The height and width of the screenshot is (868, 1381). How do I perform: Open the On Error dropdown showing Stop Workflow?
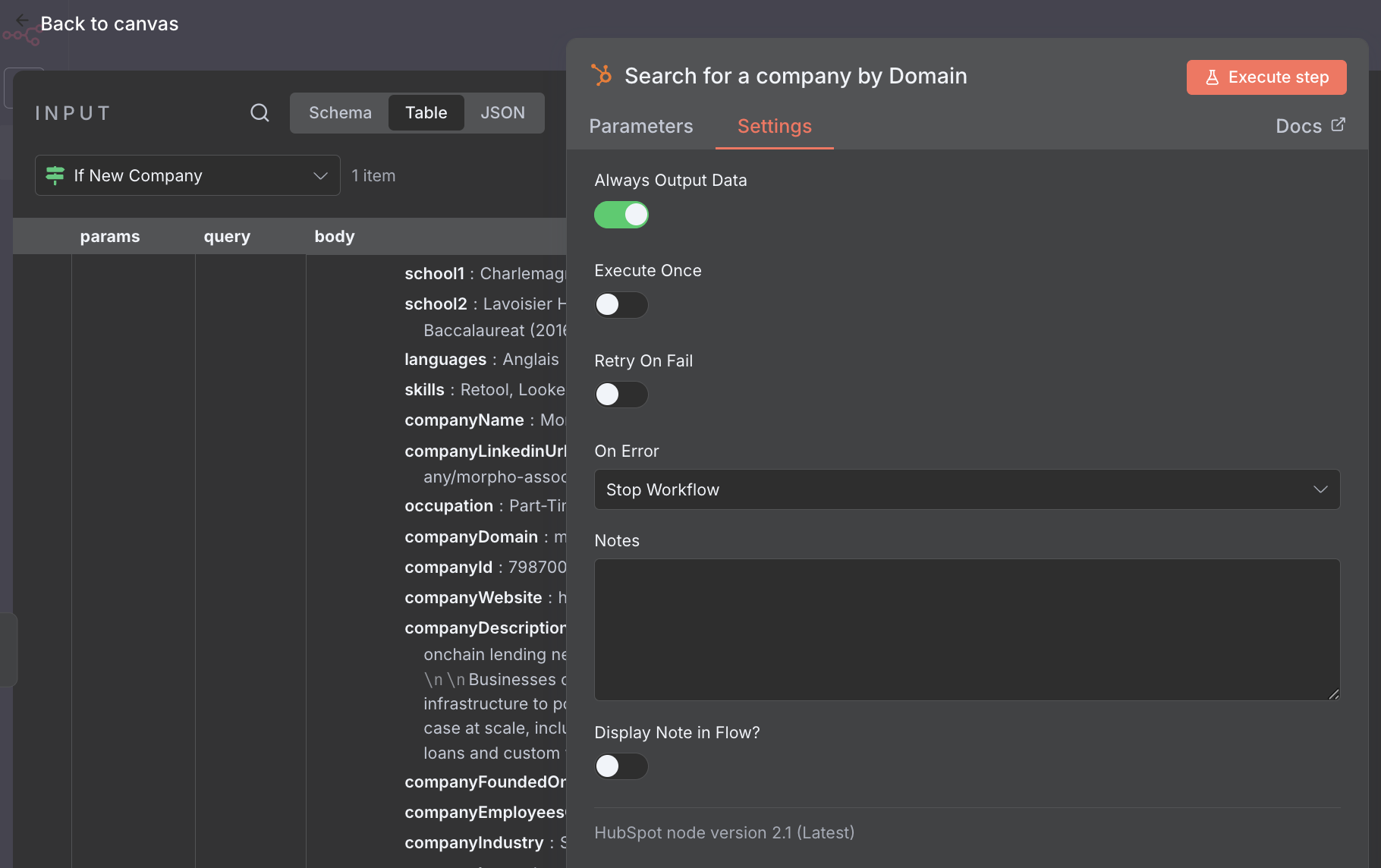(966, 489)
